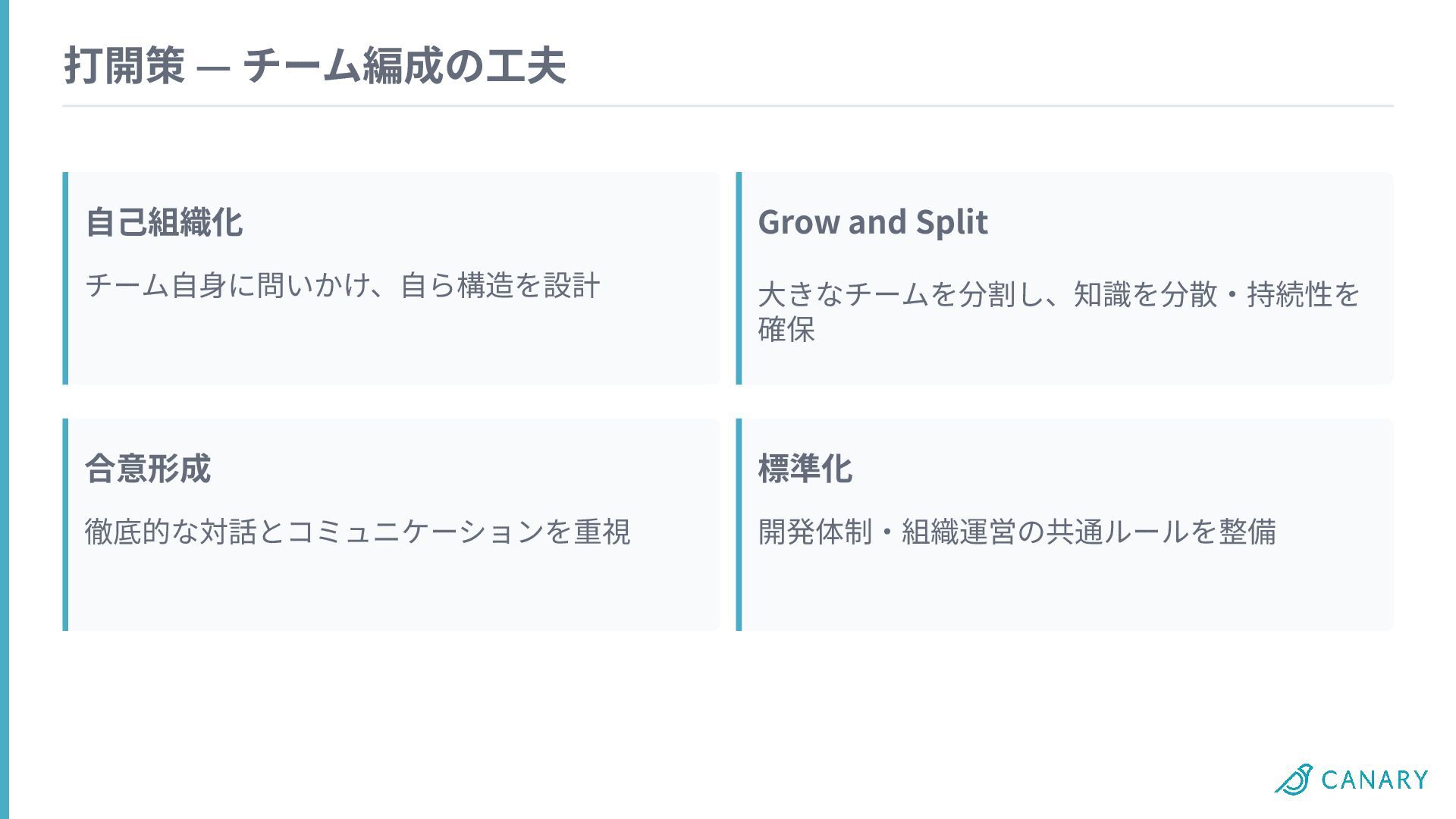This screenshot has height=819, width=1456.
Task: Click the blue accent bar of 標準化 card
Action: tap(739, 524)
